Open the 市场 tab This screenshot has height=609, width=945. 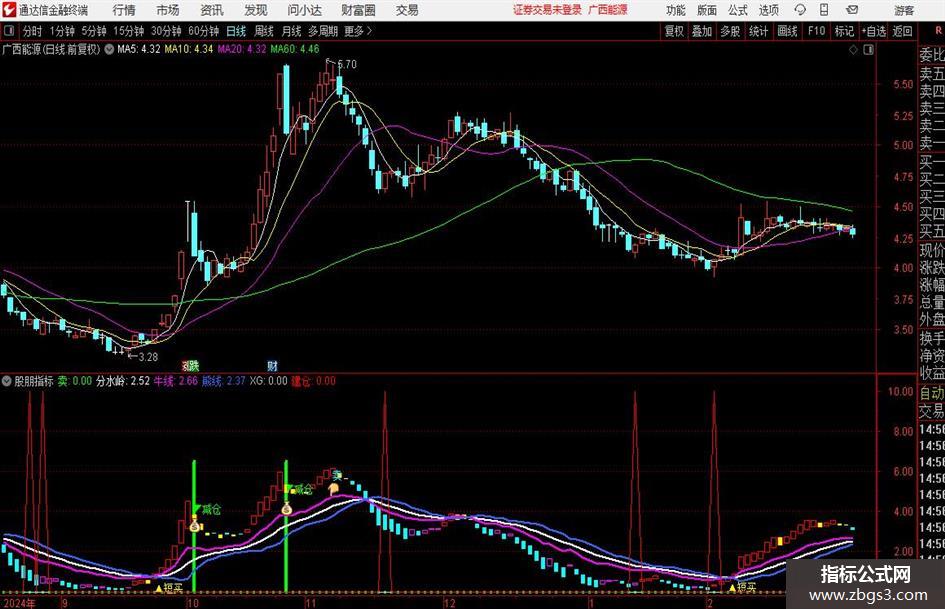tap(168, 10)
